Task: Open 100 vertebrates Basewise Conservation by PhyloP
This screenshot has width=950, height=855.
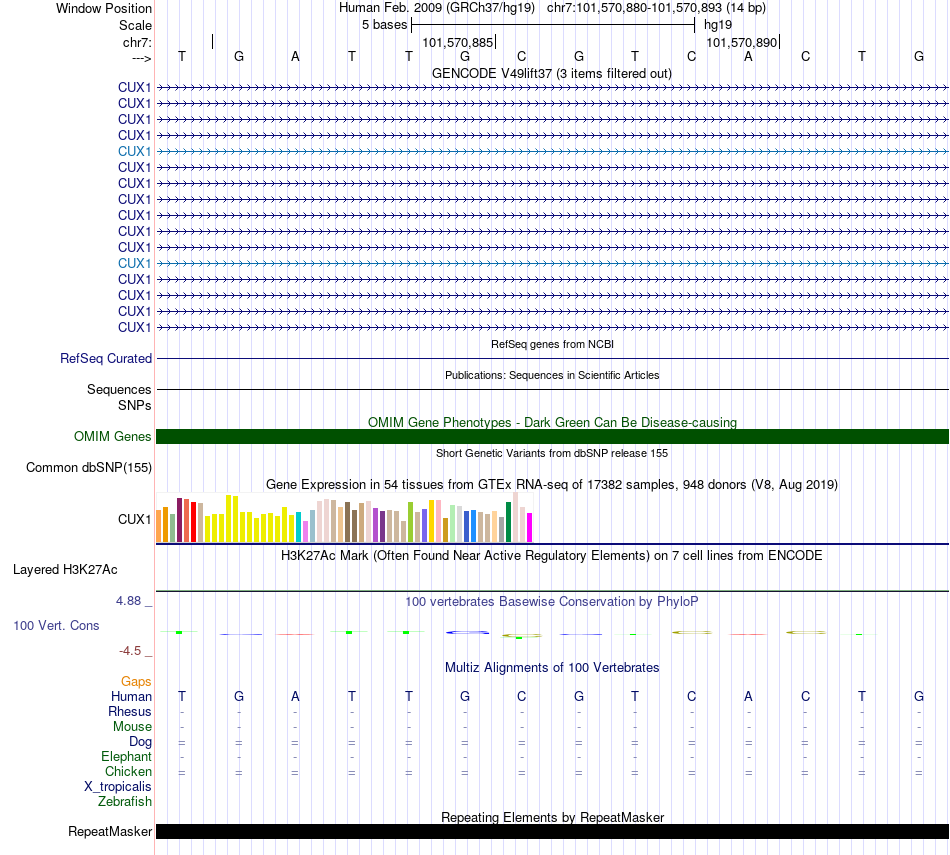Action: point(552,602)
